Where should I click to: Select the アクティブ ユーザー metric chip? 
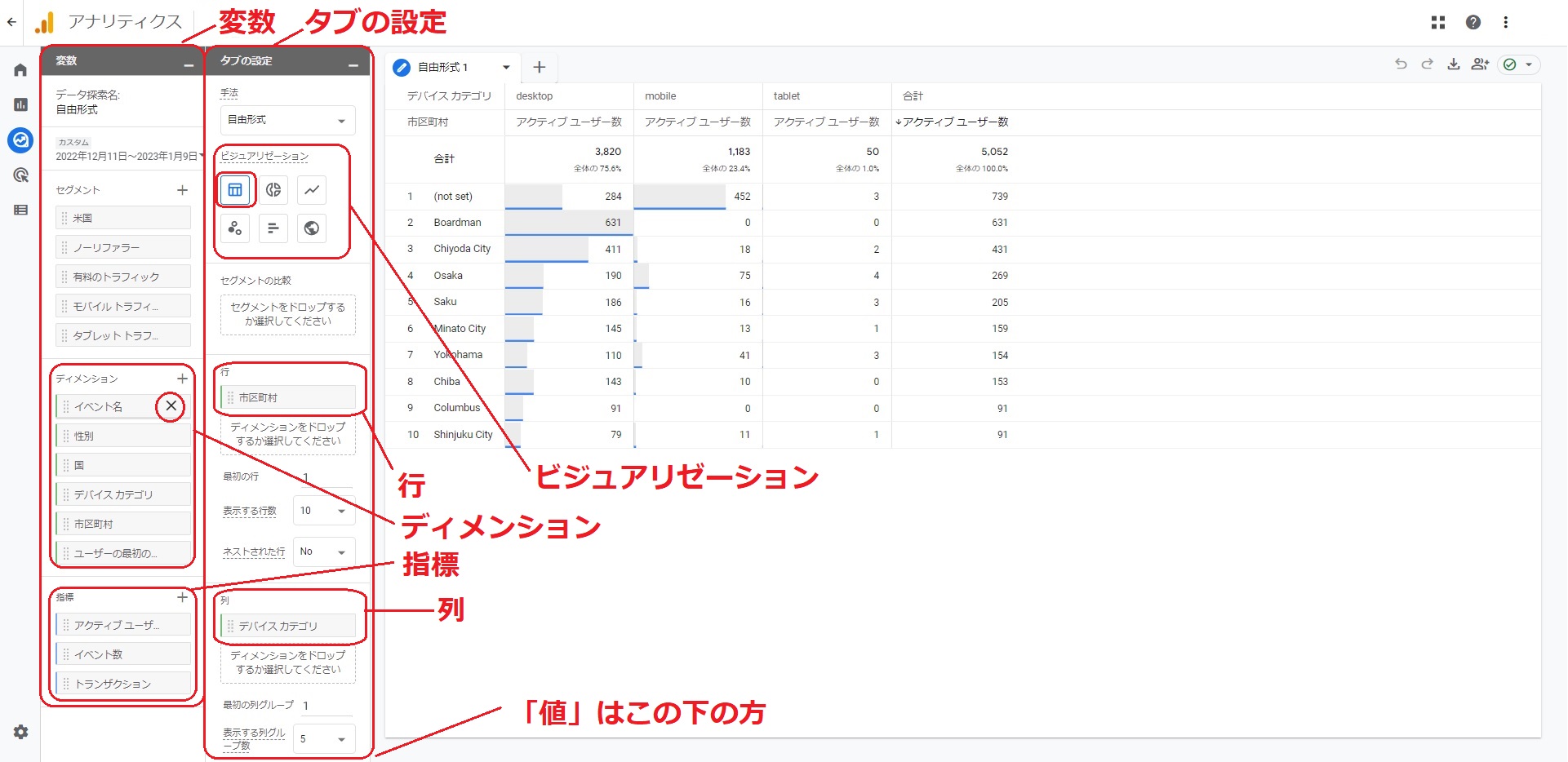[x=123, y=625]
